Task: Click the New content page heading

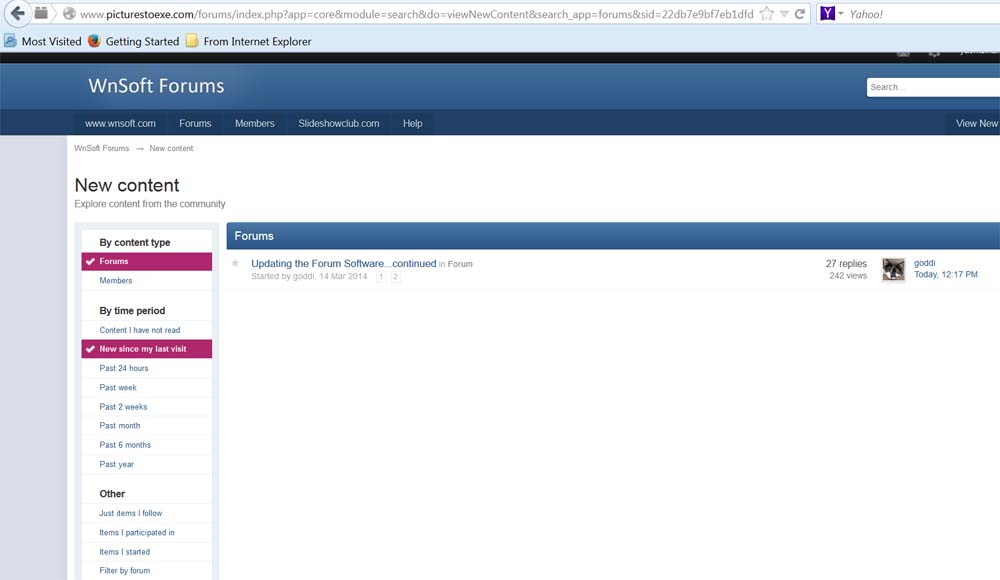Action: click(x=127, y=185)
